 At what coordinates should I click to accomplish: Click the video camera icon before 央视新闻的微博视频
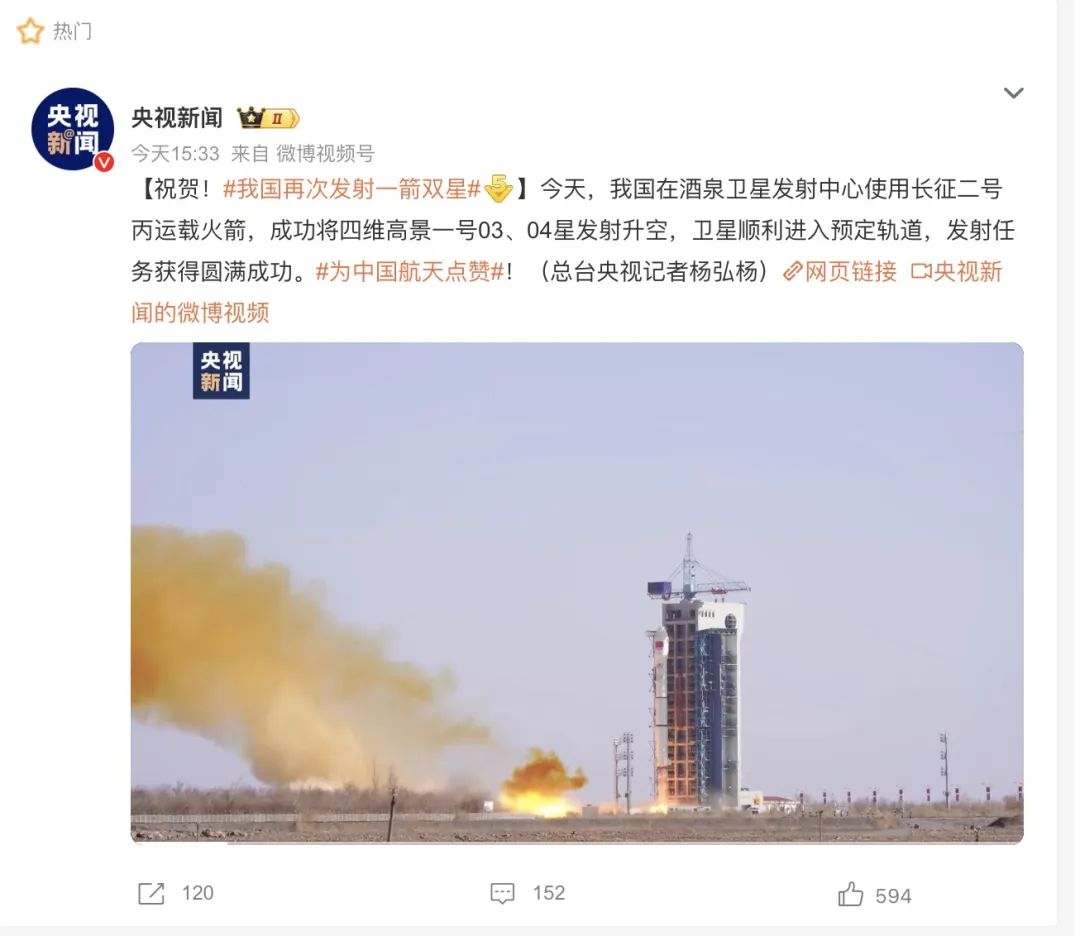921,271
